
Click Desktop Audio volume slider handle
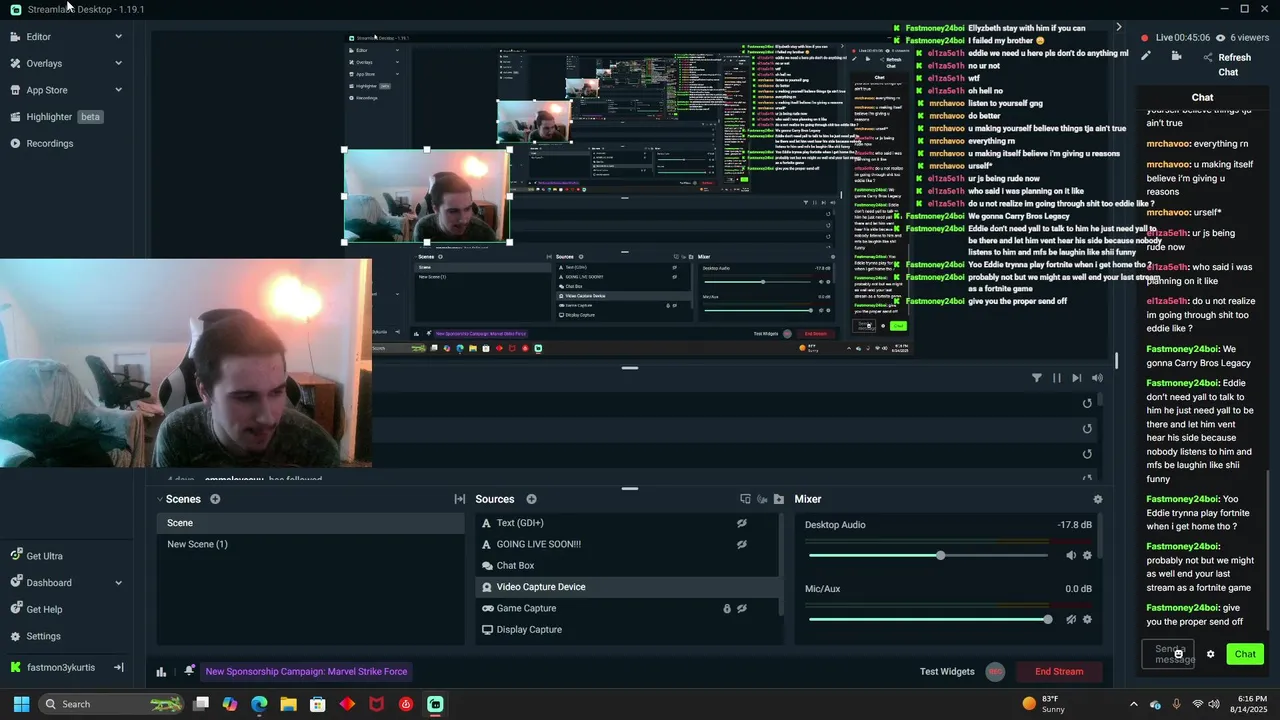[x=940, y=555]
